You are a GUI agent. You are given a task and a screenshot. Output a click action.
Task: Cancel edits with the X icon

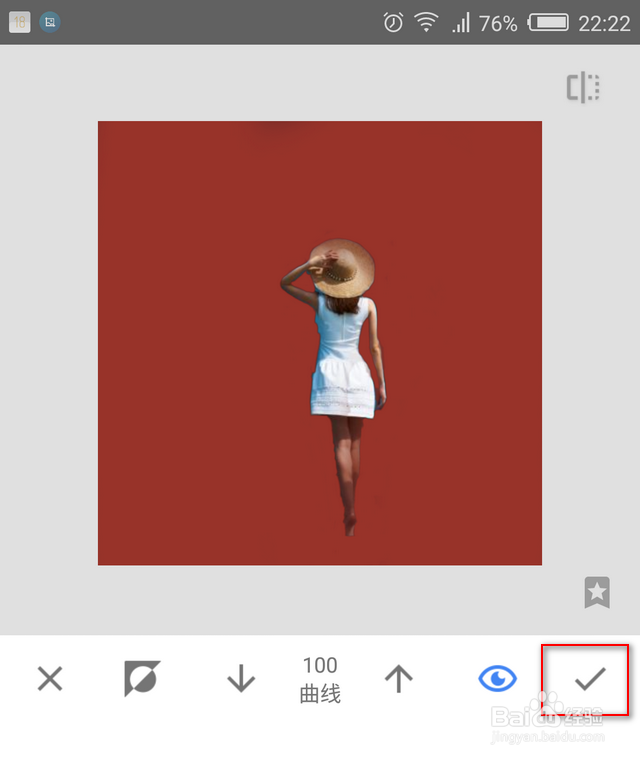point(50,679)
